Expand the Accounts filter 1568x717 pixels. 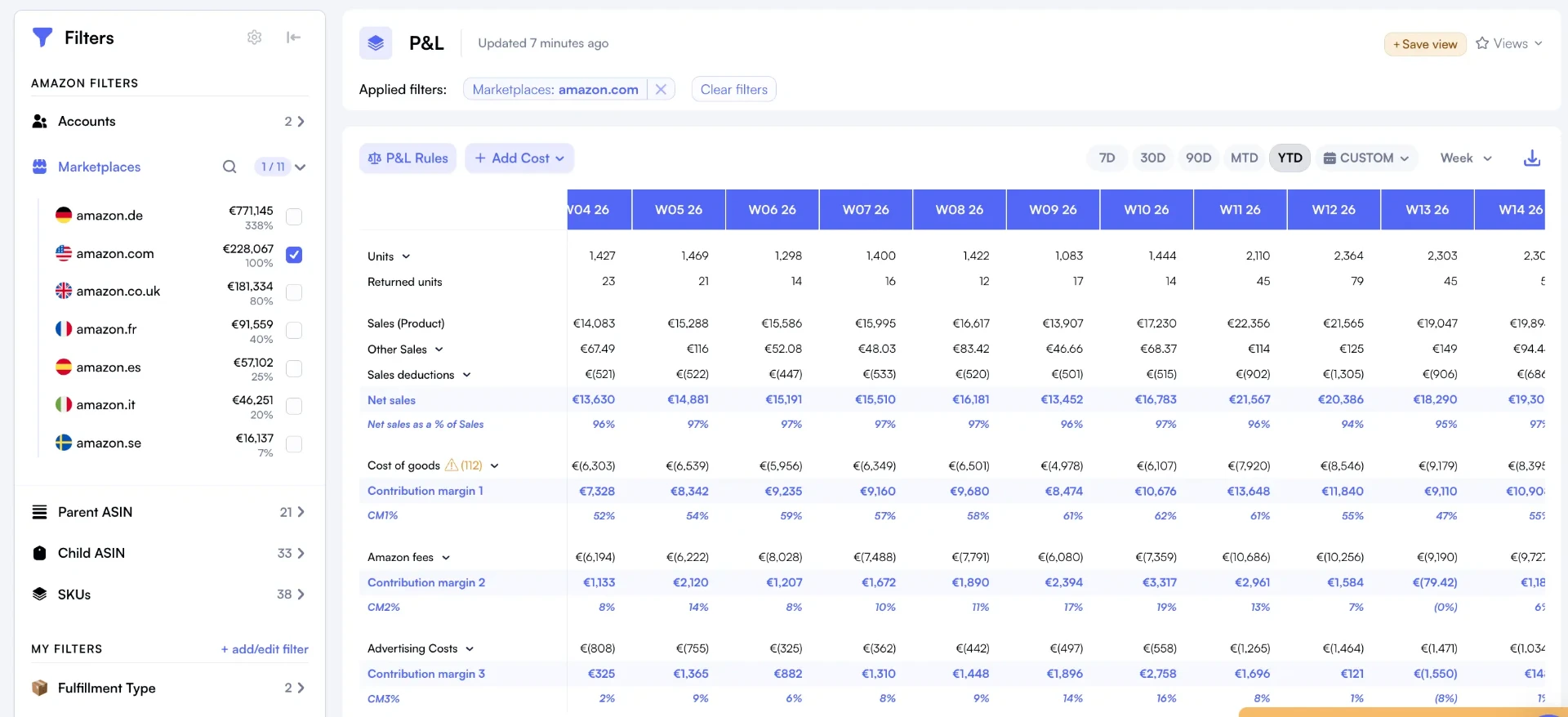[301, 122]
